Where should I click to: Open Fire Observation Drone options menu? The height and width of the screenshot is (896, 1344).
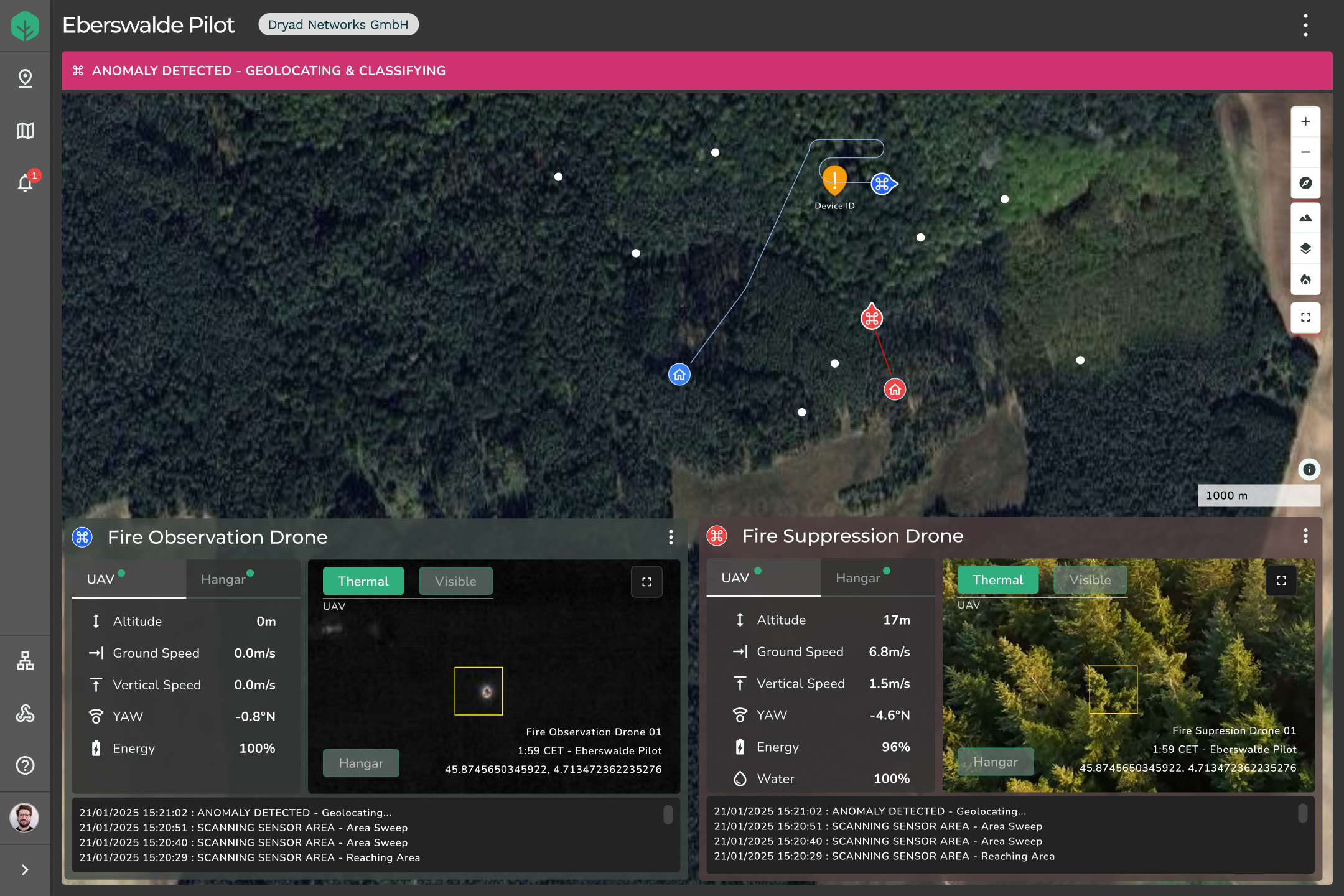(671, 537)
